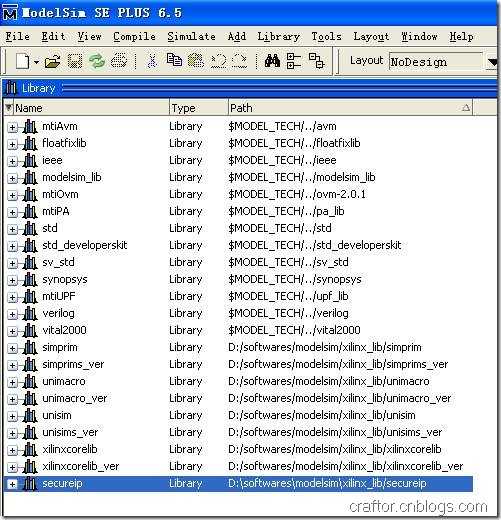The image size is (501, 520).
Task: Click the ModelSim title bar icon
Action: click(10, 13)
